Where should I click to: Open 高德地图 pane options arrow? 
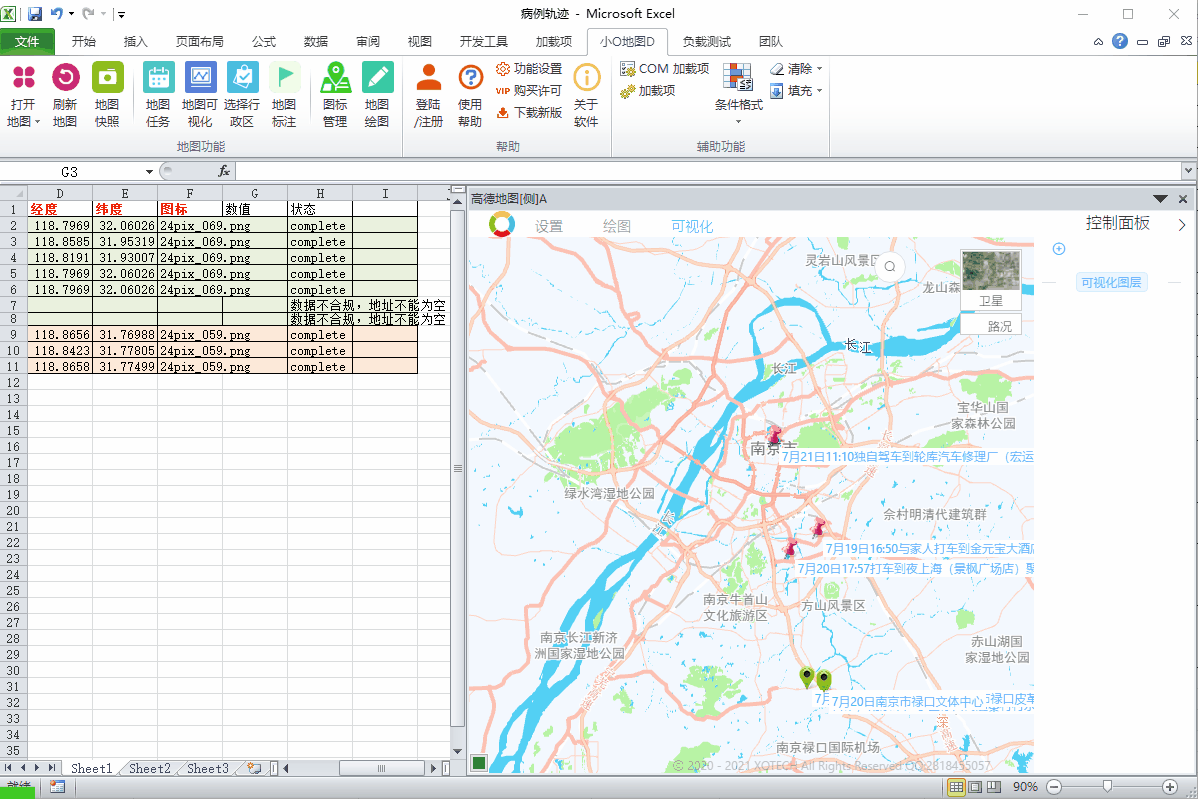pos(1161,199)
